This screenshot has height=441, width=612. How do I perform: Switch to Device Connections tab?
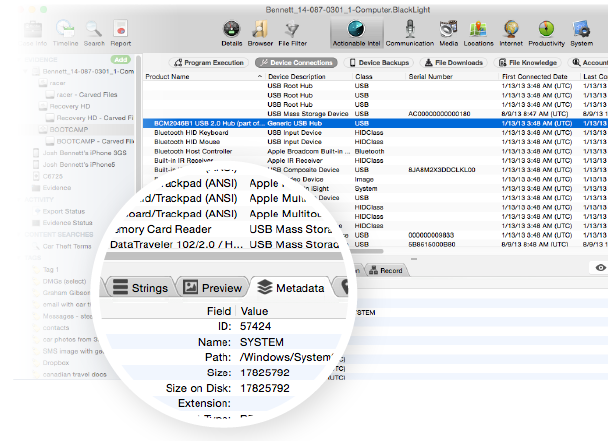pos(296,62)
